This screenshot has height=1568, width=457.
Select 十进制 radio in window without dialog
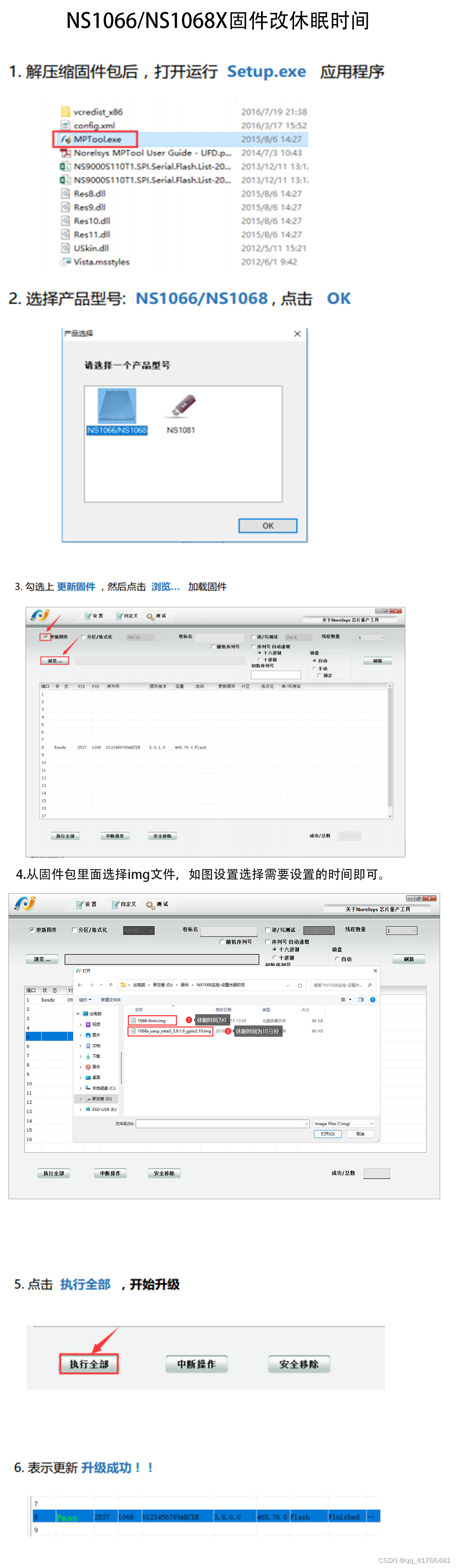tap(259, 659)
